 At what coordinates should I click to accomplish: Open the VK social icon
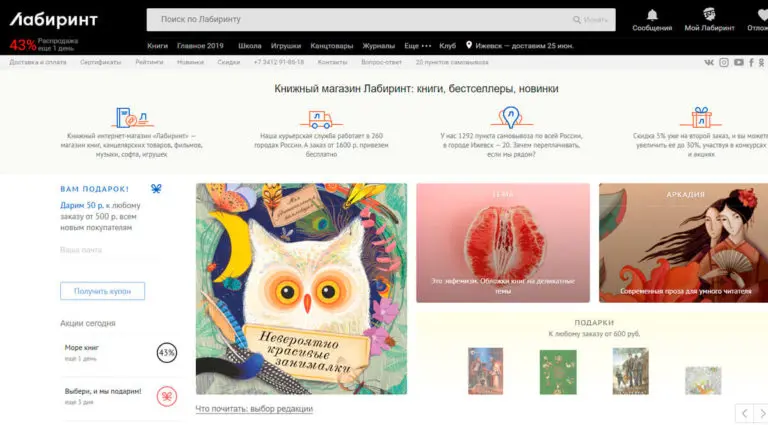click(x=709, y=62)
